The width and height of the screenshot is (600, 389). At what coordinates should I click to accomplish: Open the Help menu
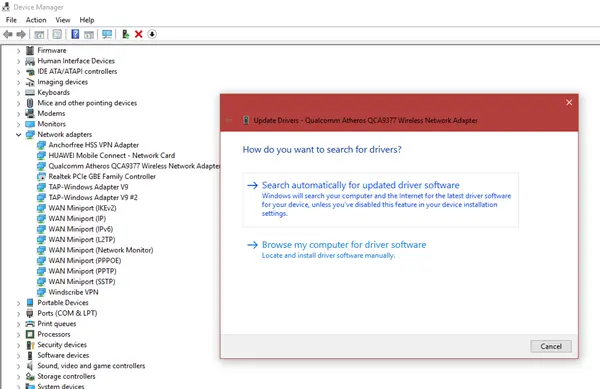point(87,20)
